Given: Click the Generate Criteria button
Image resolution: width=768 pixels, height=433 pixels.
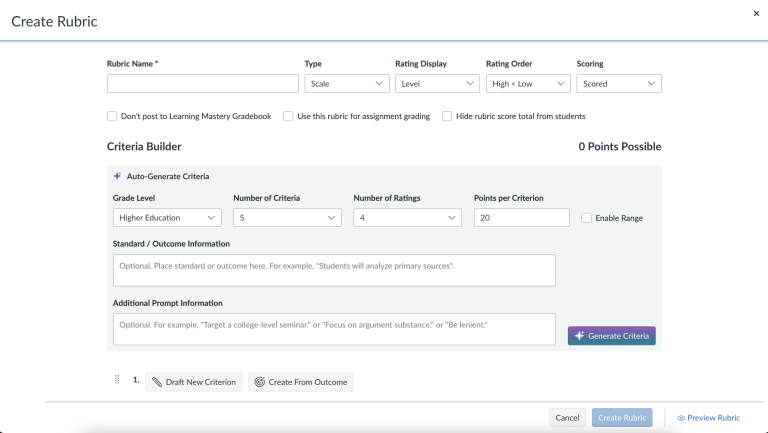Looking at the screenshot, I should [x=612, y=336].
